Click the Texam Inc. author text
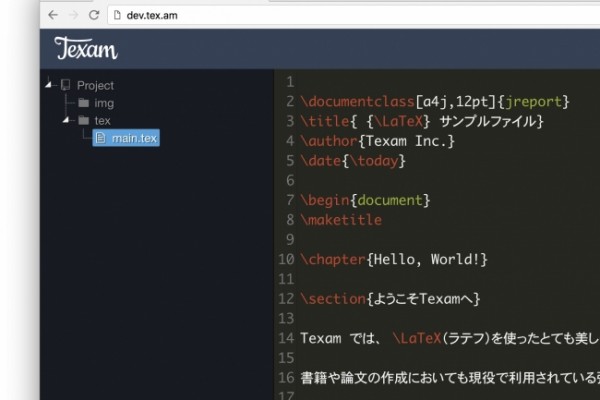The width and height of the screenshot is (600, 400). pos(406,141)
